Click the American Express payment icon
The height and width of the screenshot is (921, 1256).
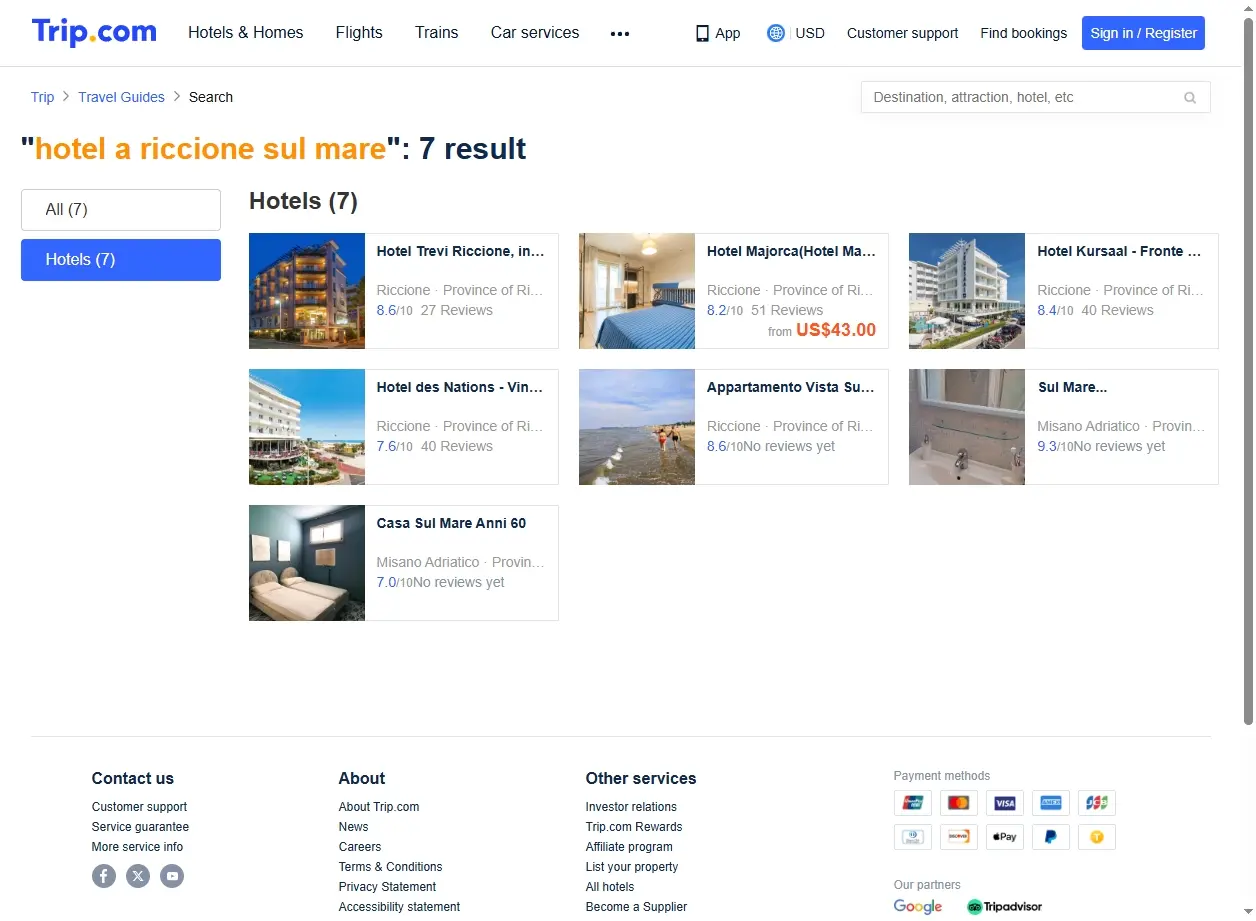pos(1050,803)
